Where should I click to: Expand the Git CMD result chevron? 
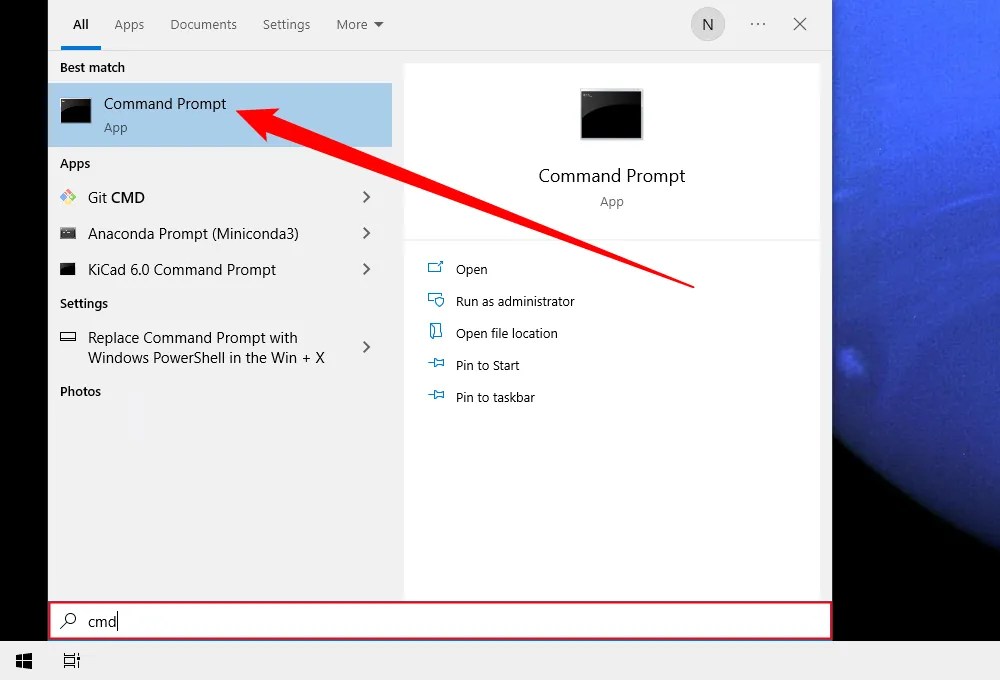pos(367,197)
